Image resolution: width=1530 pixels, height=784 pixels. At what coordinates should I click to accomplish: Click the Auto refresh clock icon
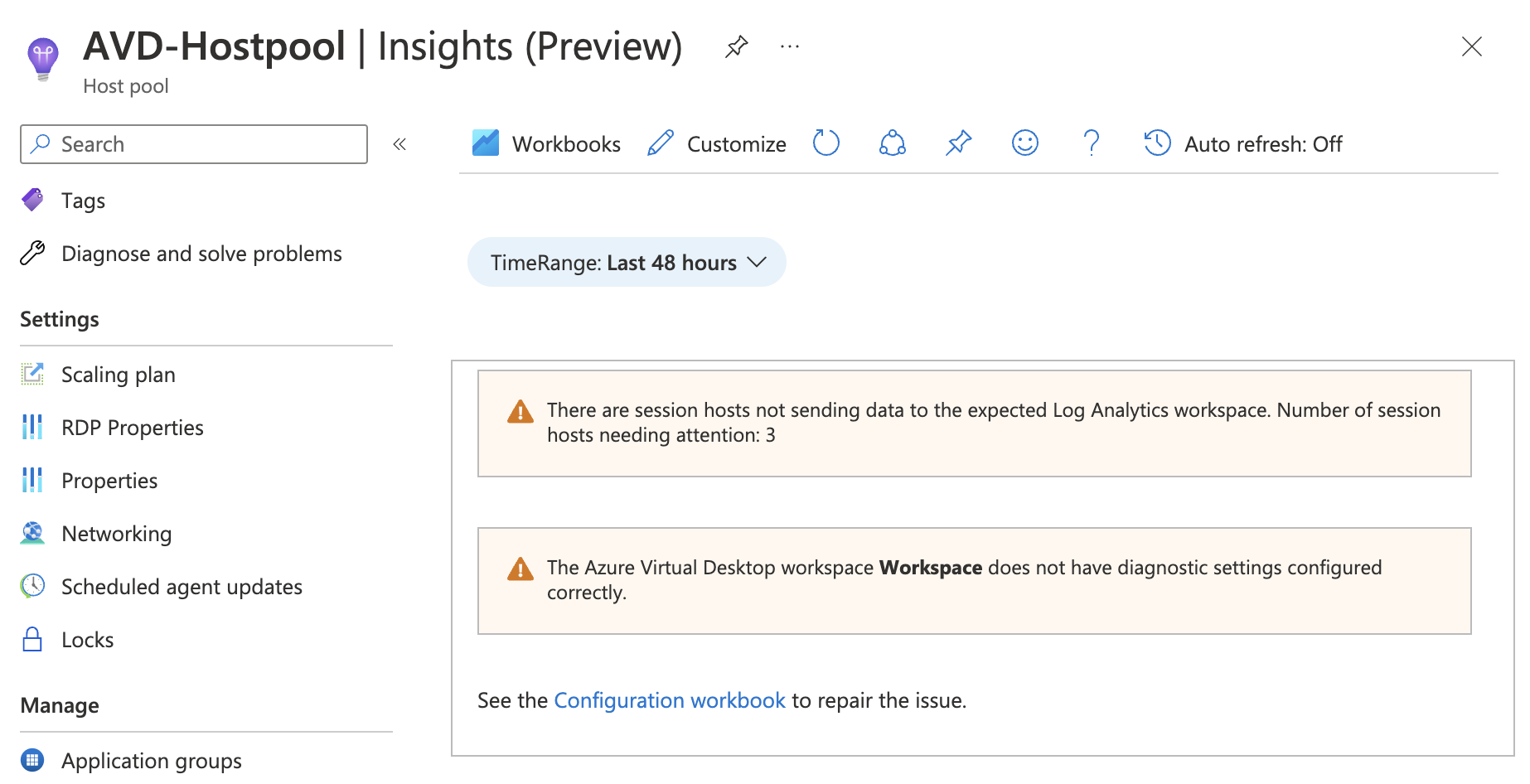click(1155, 143)
